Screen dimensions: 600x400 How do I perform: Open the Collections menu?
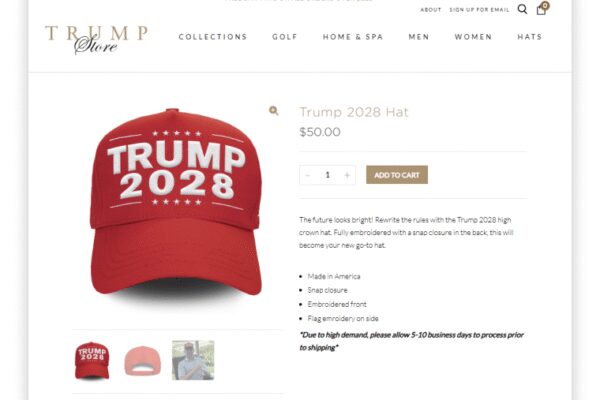coord(213,37)
